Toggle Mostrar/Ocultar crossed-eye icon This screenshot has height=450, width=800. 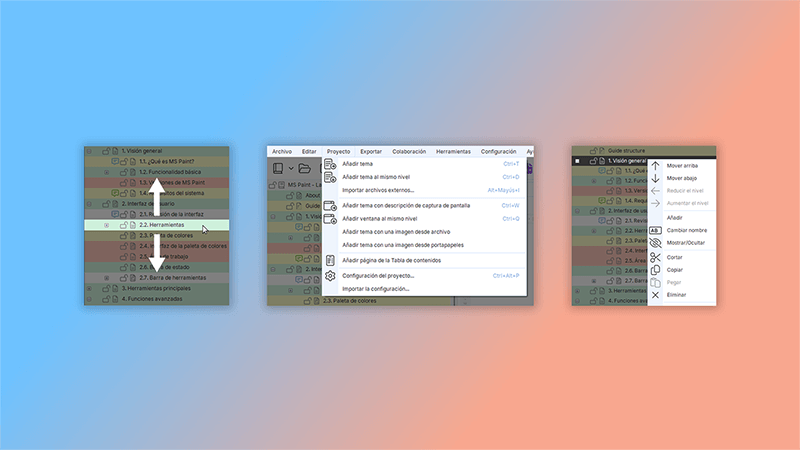click(x=656, y=242)
